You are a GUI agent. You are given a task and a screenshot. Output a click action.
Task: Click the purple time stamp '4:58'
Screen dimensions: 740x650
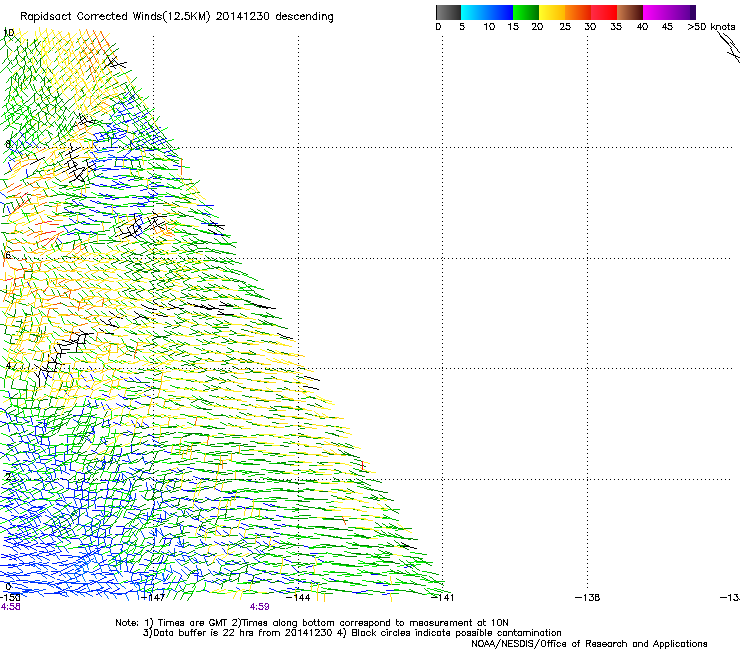[10, 607]
